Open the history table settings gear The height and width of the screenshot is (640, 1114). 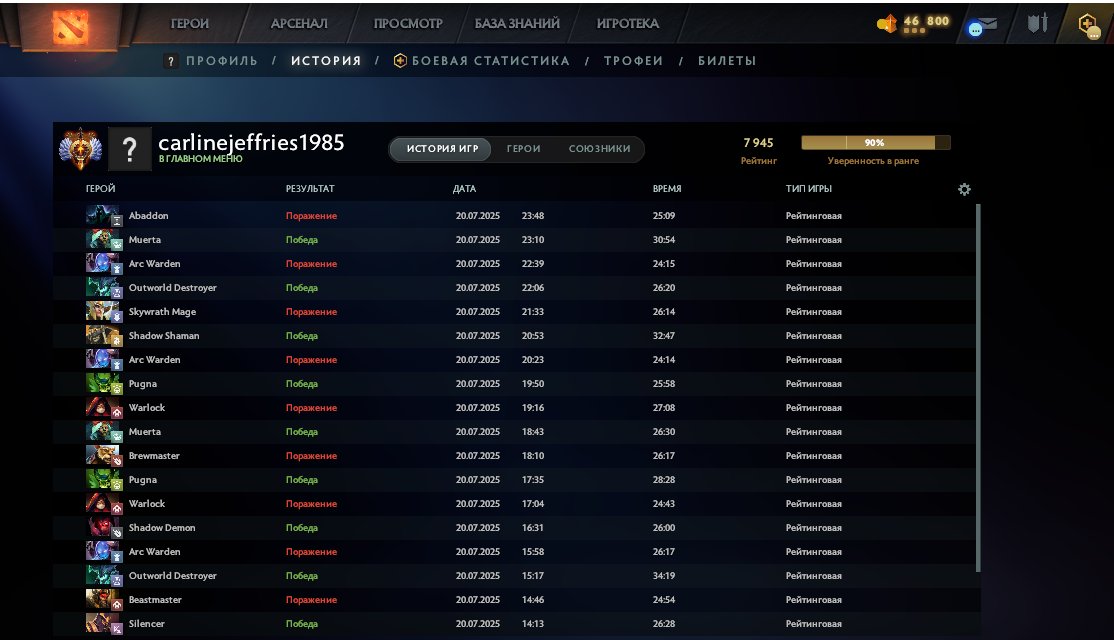pos(964,189)
